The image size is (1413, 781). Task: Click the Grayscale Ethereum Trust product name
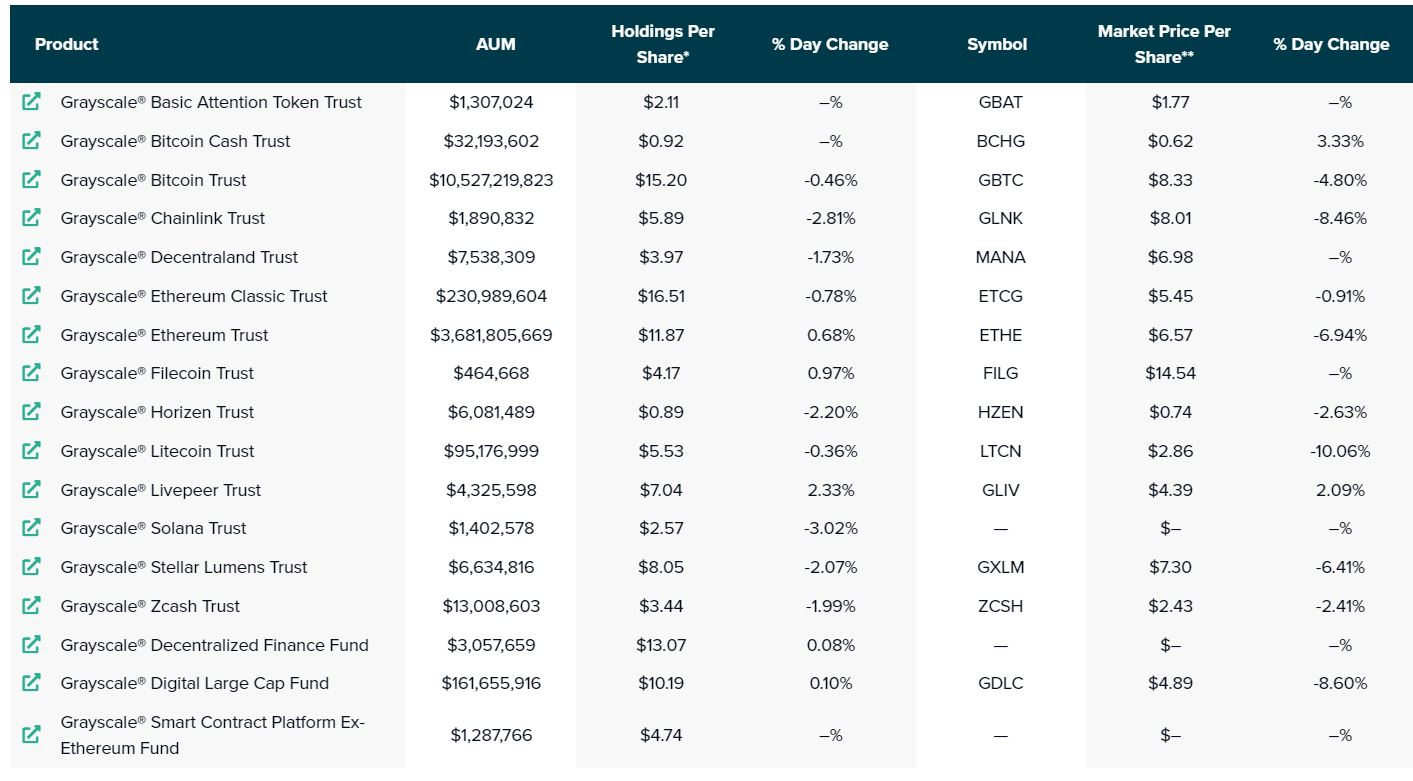click(x=164, y=335)
